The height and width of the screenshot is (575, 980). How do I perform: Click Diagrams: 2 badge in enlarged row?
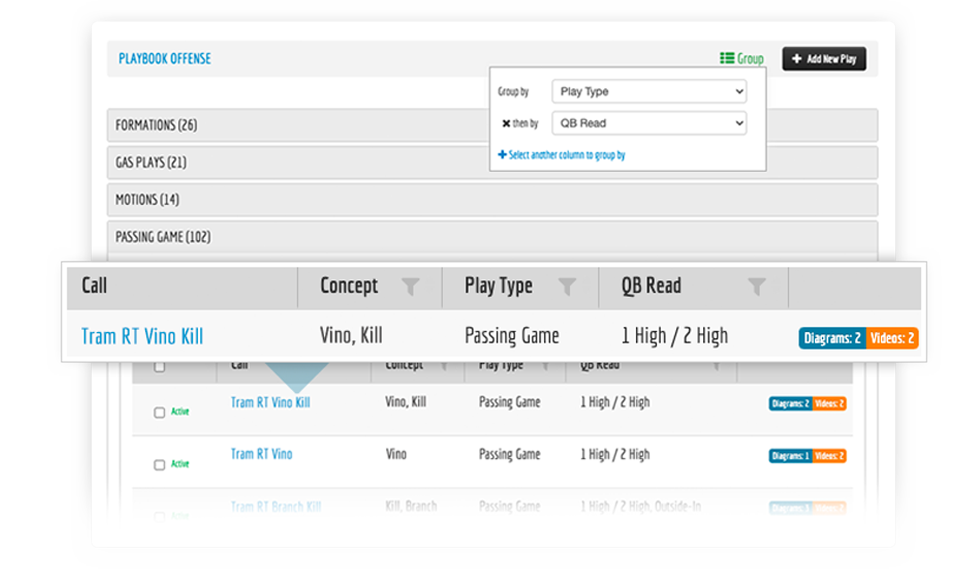(x=832, y=338)
